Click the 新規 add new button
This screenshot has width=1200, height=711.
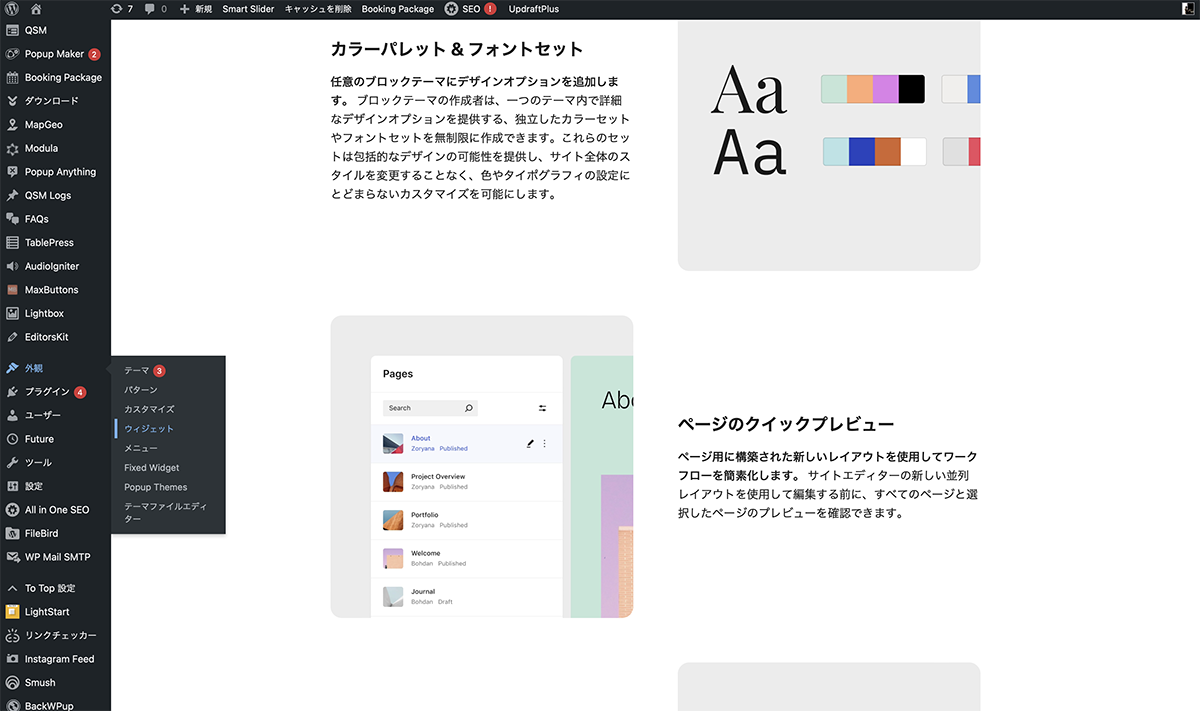point(195,9)
